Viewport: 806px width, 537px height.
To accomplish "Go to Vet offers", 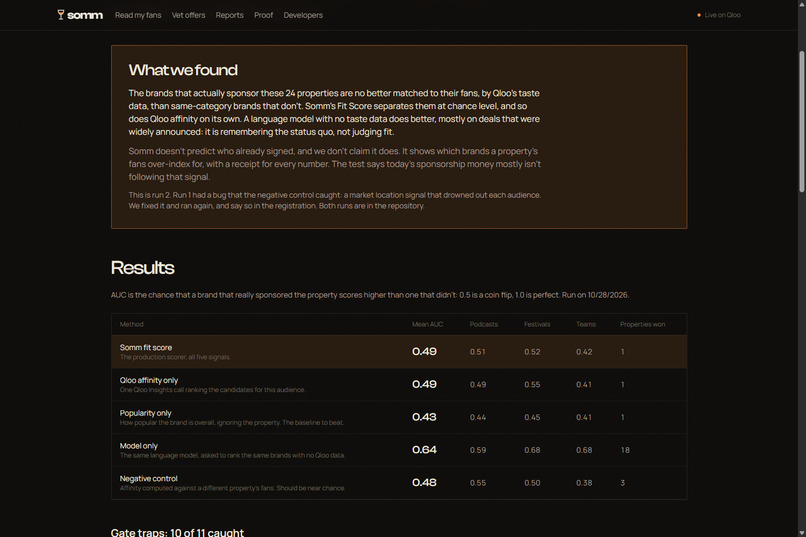I will coord(188,15).
